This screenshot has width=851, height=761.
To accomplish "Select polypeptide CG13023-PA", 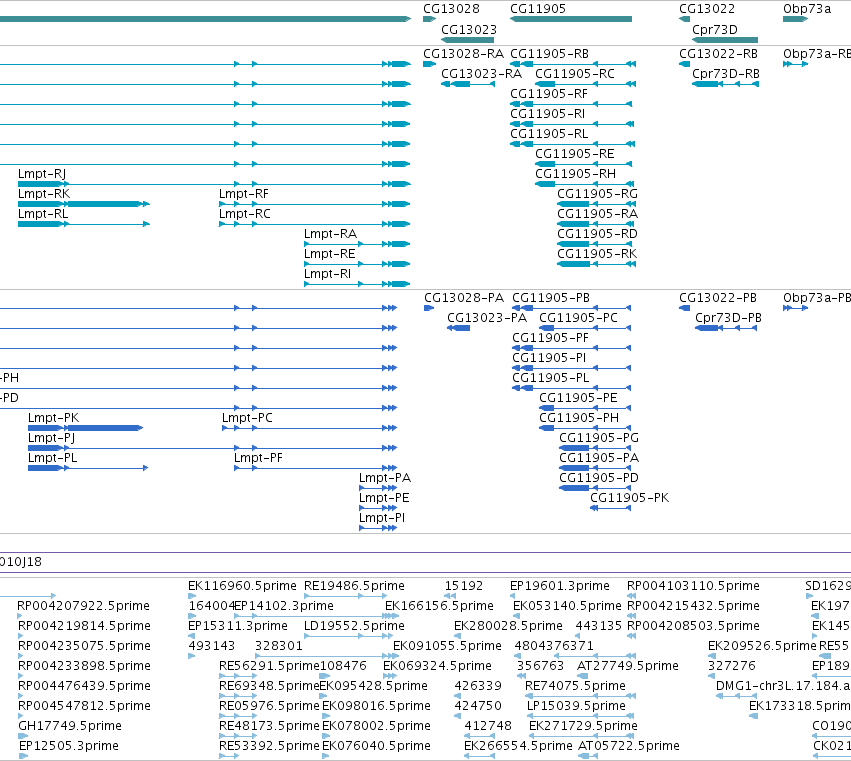I will tap(487, 318).
